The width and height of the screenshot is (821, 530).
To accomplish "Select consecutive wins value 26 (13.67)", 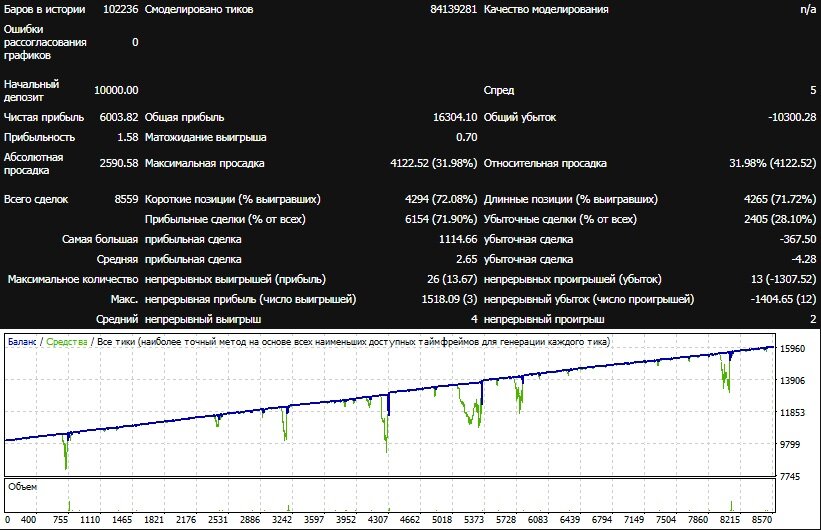I will [452, 279].
